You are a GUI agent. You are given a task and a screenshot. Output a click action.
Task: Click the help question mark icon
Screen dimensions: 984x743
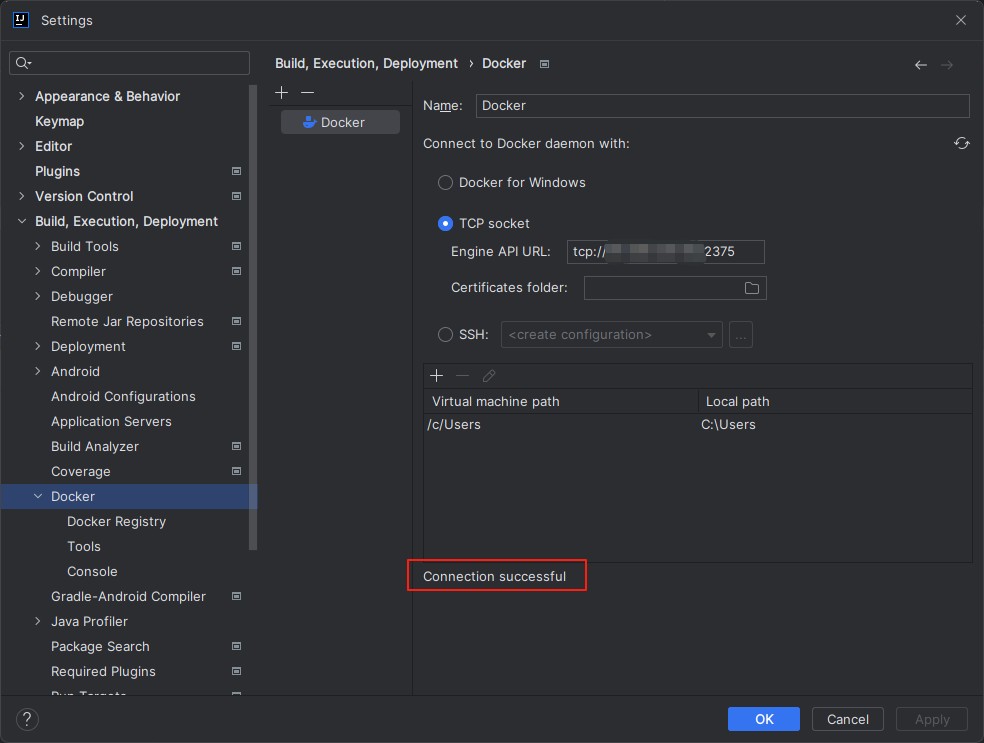click(27, 719)
